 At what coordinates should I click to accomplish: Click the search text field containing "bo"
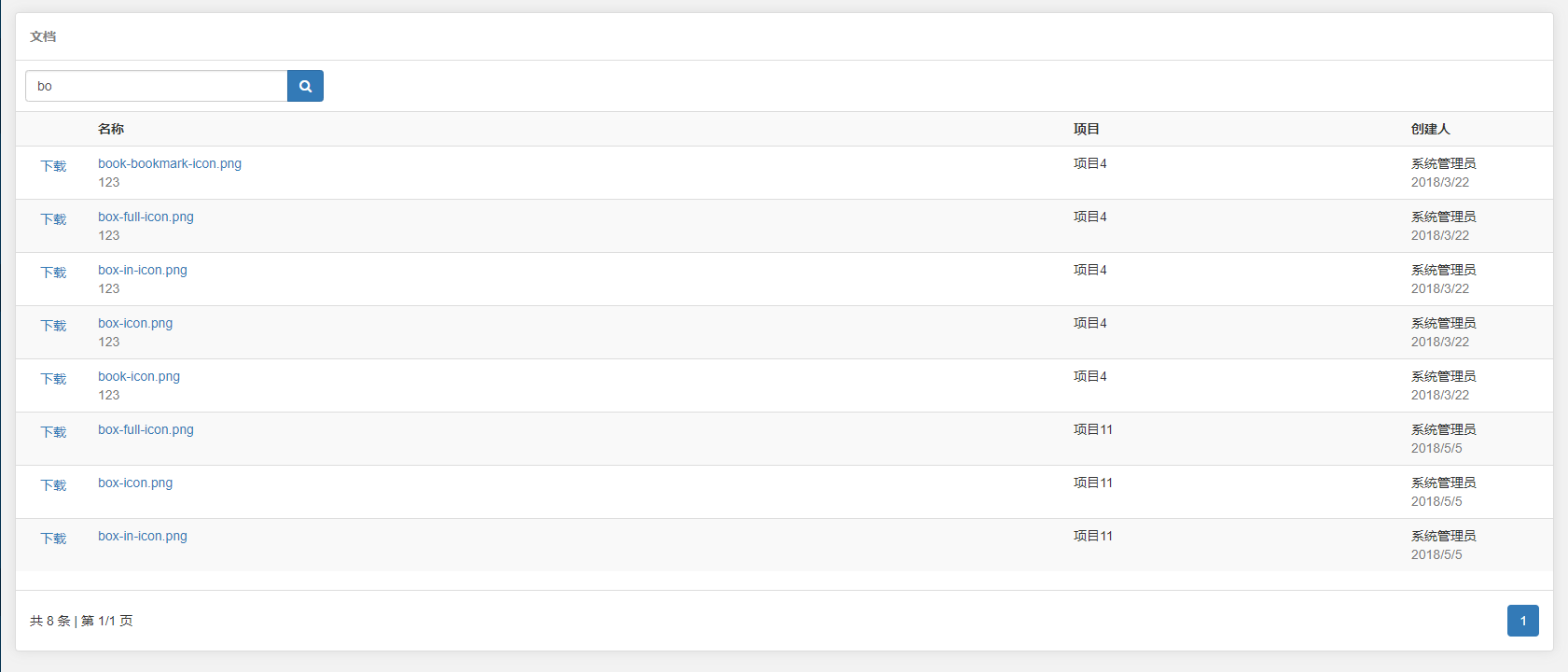157,86
